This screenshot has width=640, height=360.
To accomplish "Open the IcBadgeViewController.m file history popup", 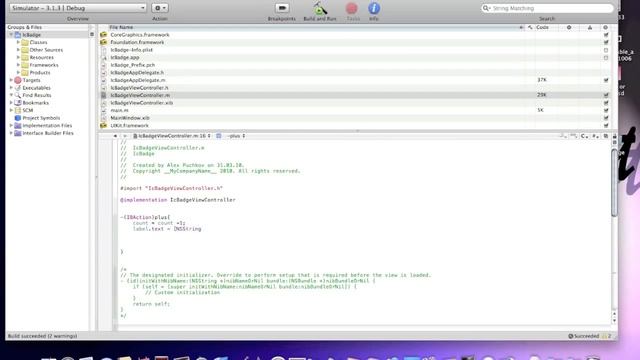I will [172, 136].
